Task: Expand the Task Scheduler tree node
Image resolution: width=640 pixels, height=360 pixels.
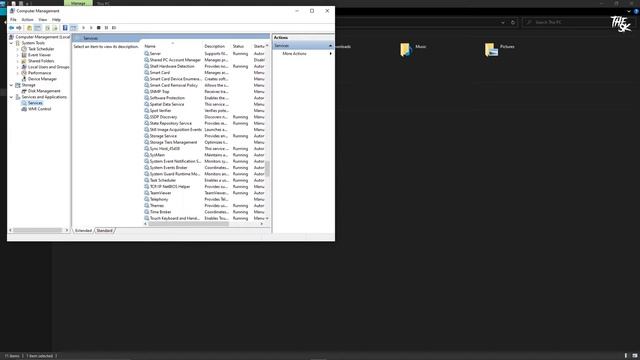Action: 18,49
